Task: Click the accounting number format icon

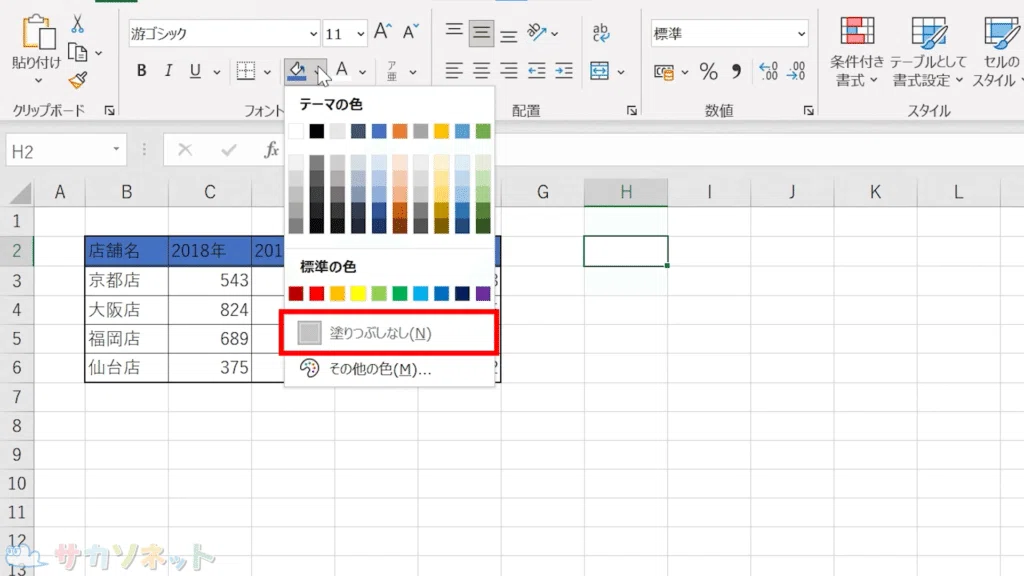Action: point(664,72)
